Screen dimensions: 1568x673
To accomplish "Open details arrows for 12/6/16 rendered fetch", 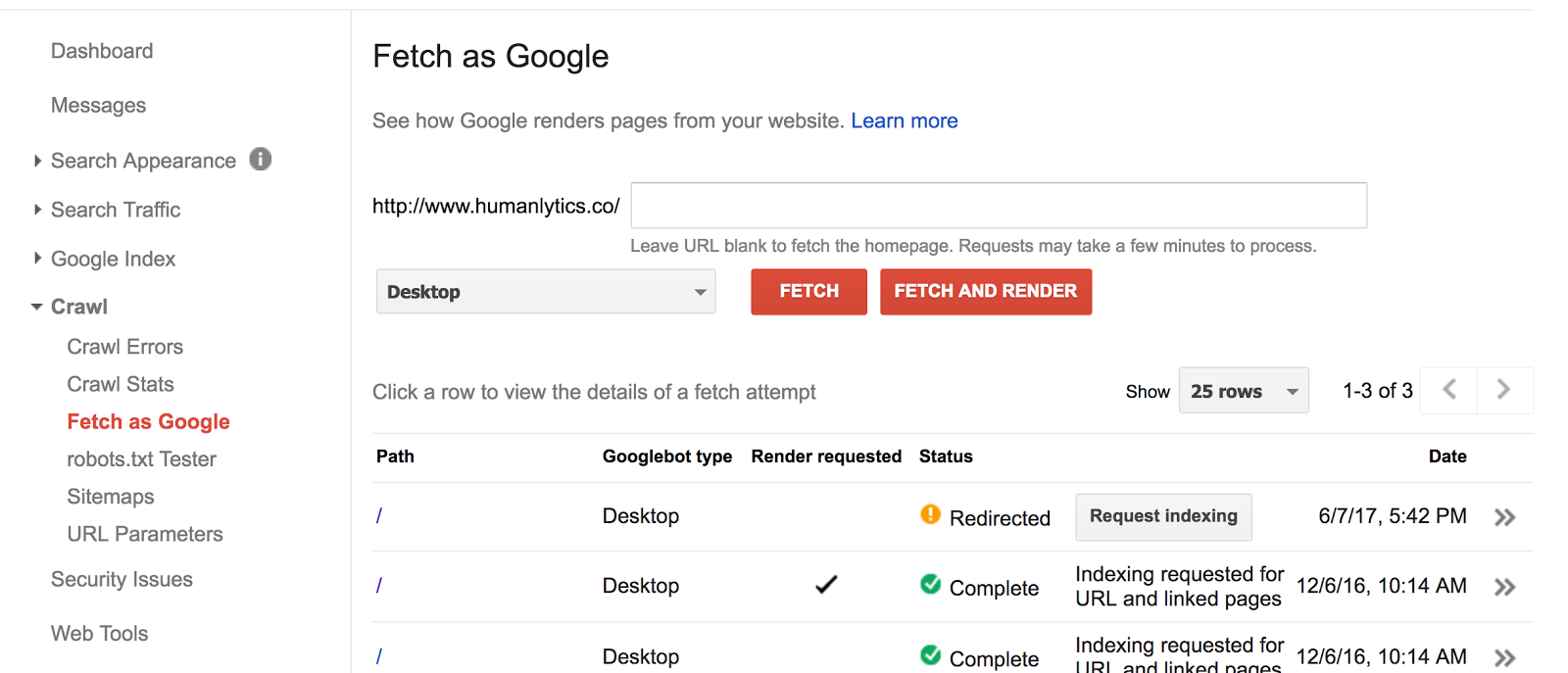I will pos(1504,587).
